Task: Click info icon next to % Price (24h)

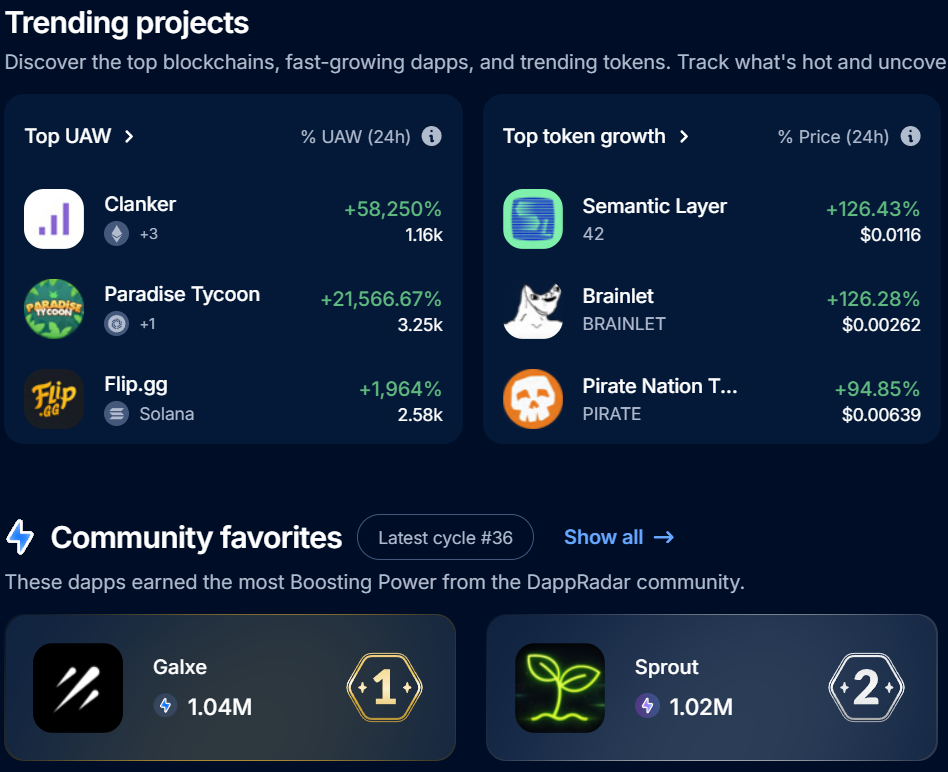Action: pyautogui.click(x=911, y=136)
